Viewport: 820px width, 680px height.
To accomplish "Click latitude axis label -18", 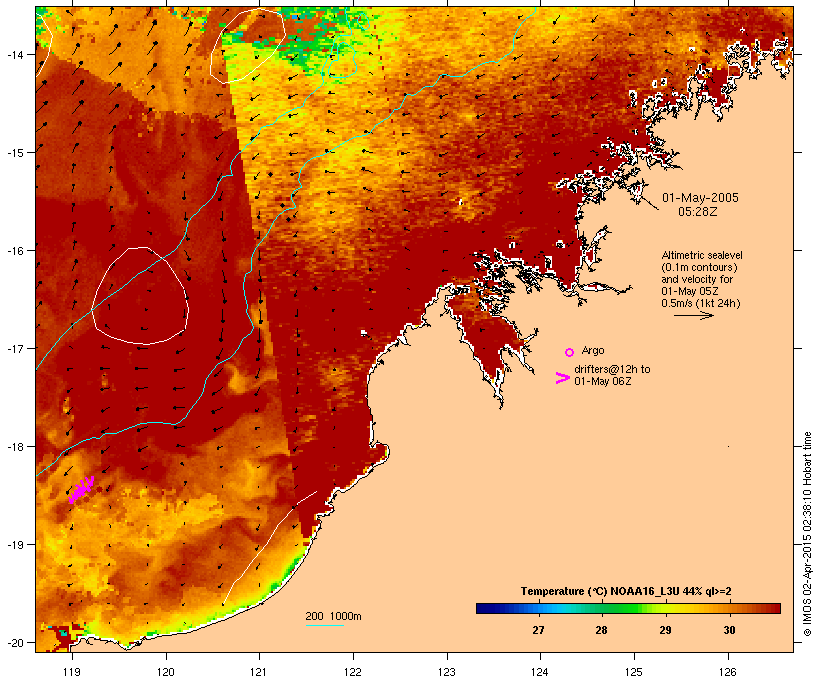I will pyautogui.click(x=15, y=446).
